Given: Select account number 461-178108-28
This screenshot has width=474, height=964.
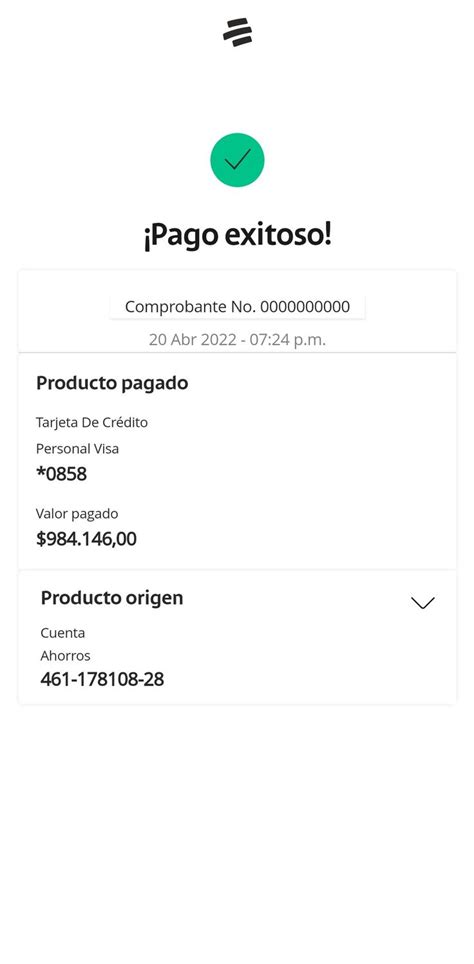Looking at the screenshot, I should [x=102, y=679].
